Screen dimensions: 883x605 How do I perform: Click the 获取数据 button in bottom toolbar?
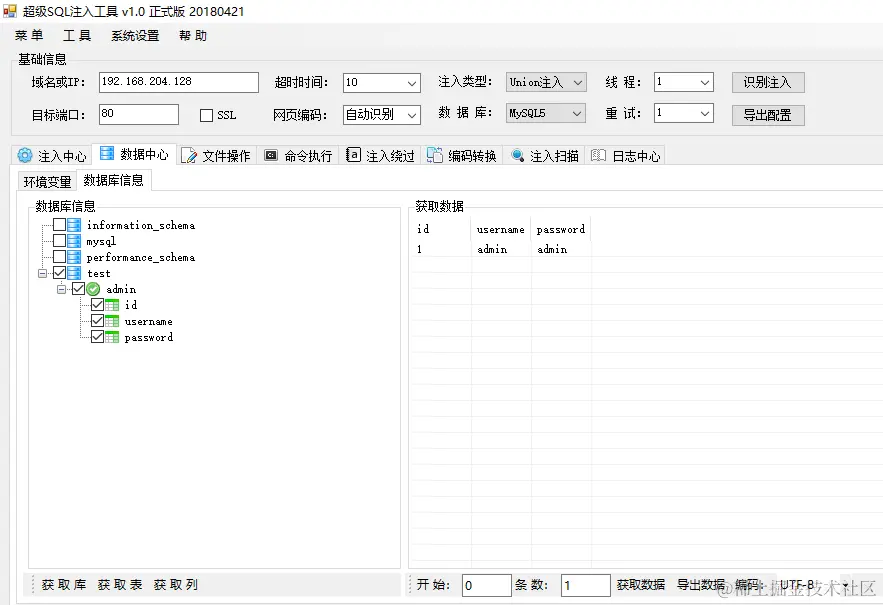coord(640,585)
